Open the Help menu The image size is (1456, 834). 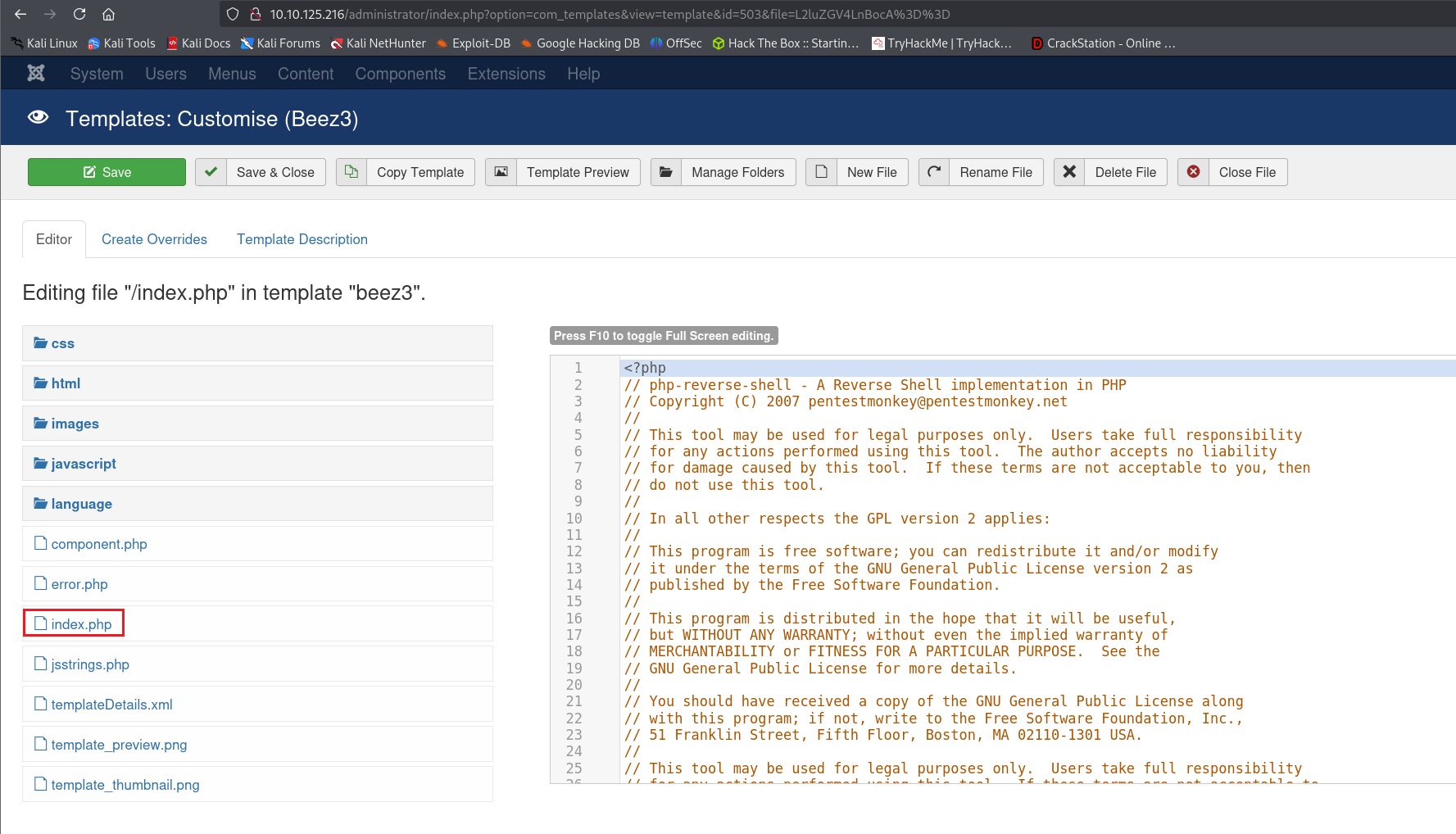(x=583, y=74)
